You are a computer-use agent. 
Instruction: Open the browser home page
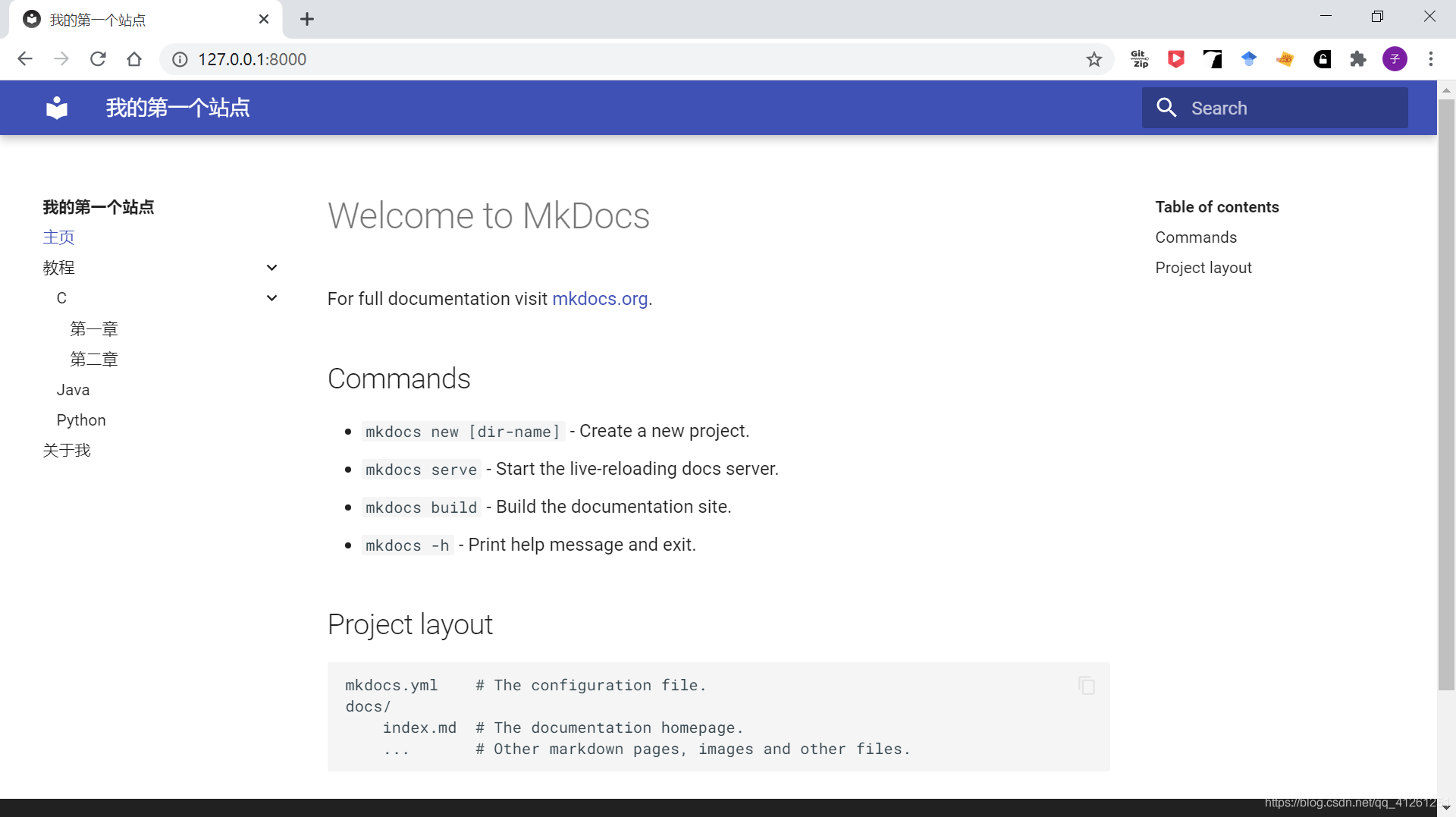pyautogui.click(x=134, y=59)
